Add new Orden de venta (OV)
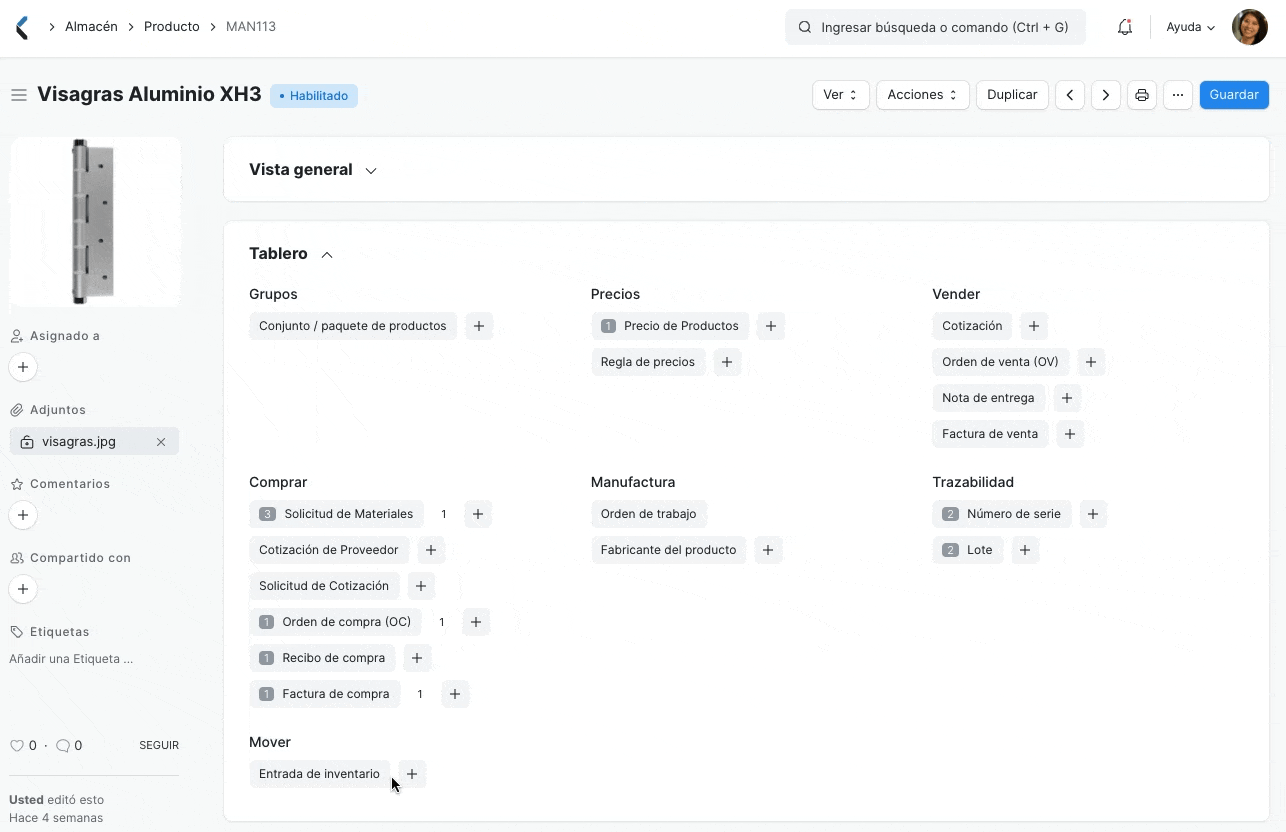Image resolution: width=1286 pixels, height=832 pixels. pyautogui.click(x=1091, y=362)
